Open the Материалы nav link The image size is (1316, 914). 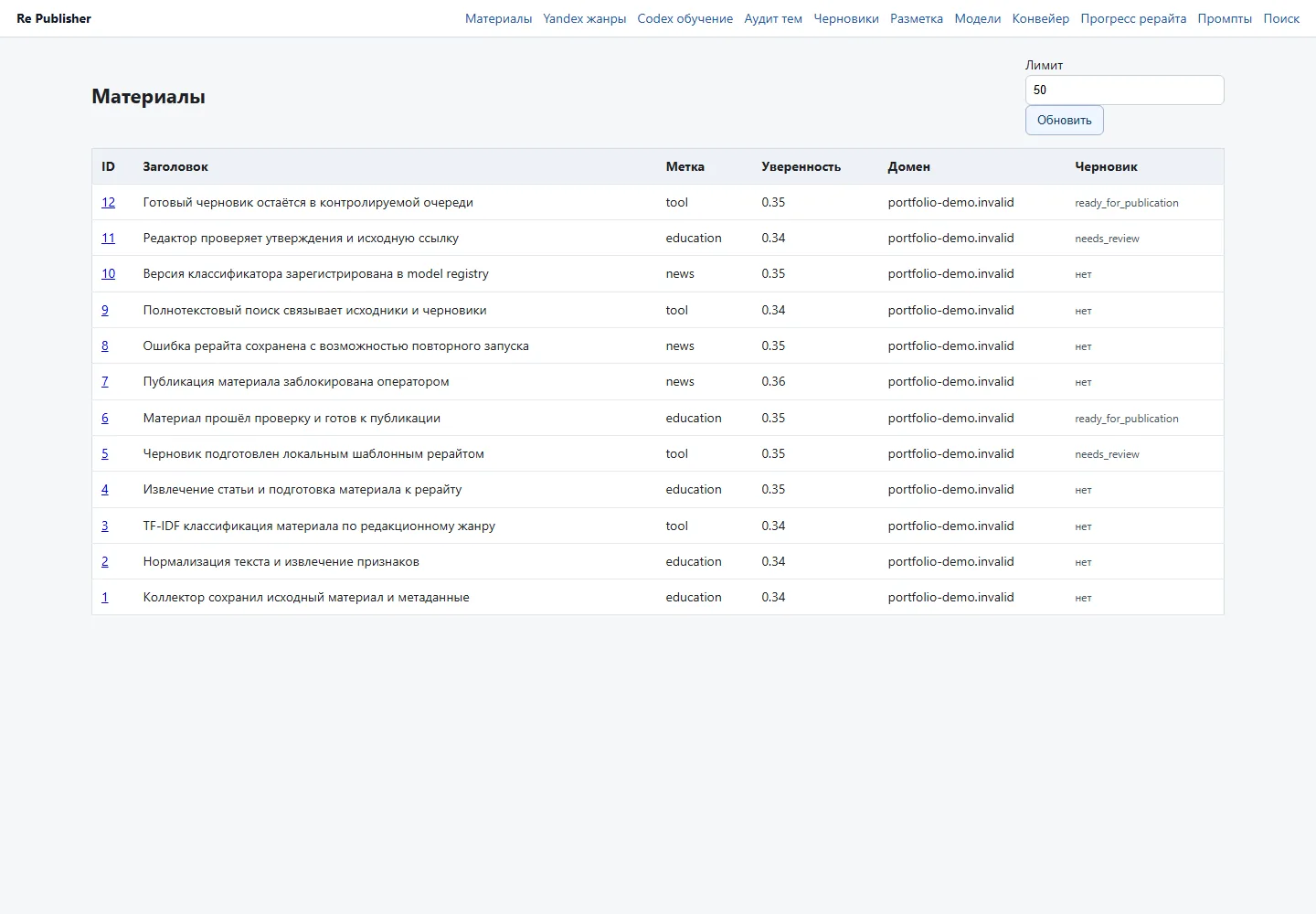click(x=498, y=18)
